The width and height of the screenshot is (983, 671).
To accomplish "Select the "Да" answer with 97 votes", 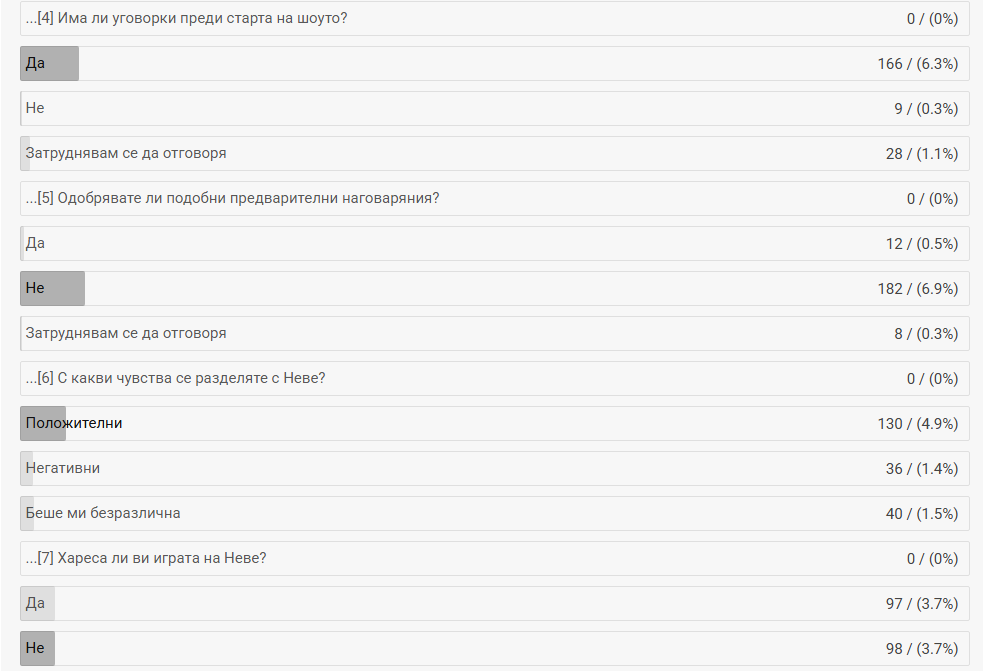I will click(x=35, y=603).
